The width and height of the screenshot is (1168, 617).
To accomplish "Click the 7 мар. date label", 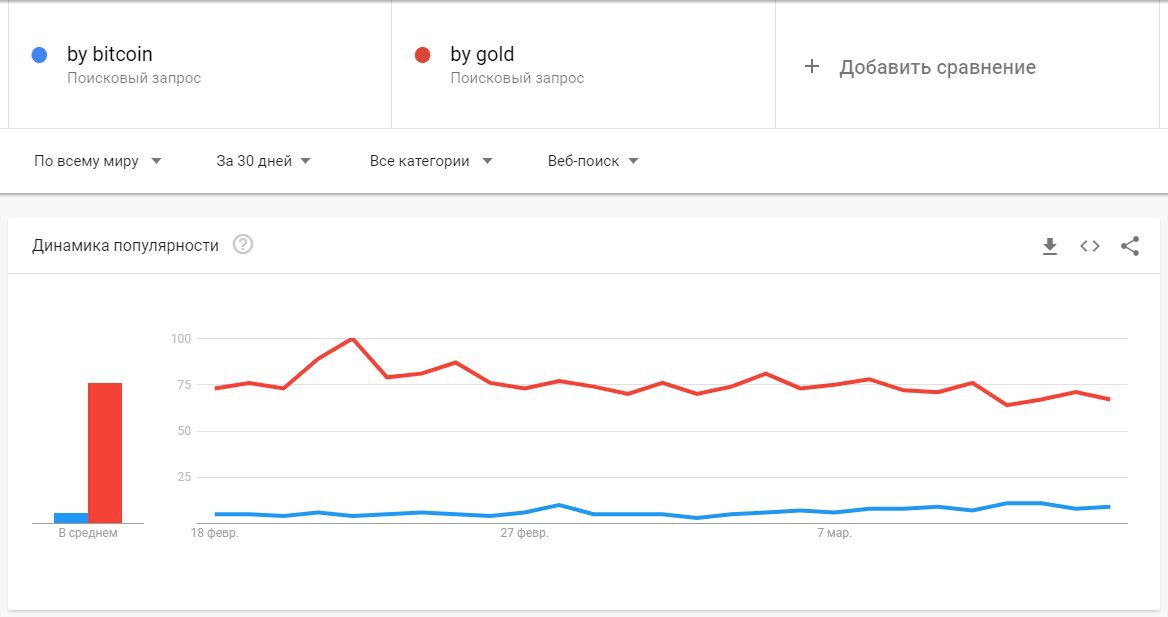I will 834,533.
